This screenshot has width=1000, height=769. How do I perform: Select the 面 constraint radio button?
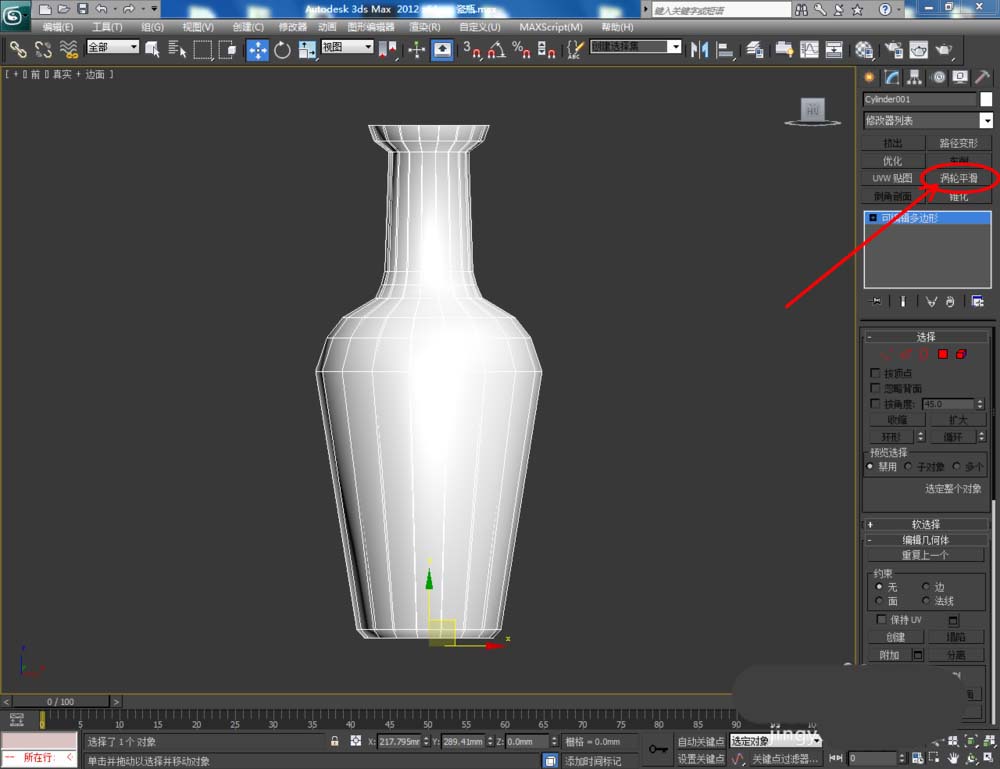tap(879, 601)
